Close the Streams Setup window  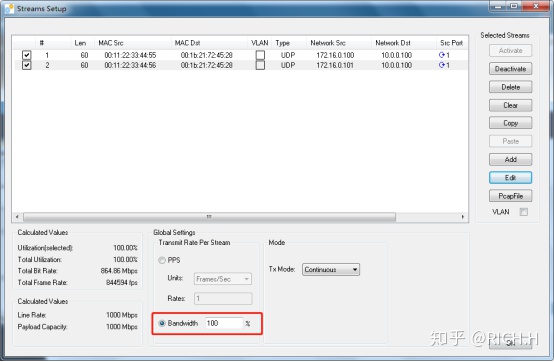tap(536, 6)
